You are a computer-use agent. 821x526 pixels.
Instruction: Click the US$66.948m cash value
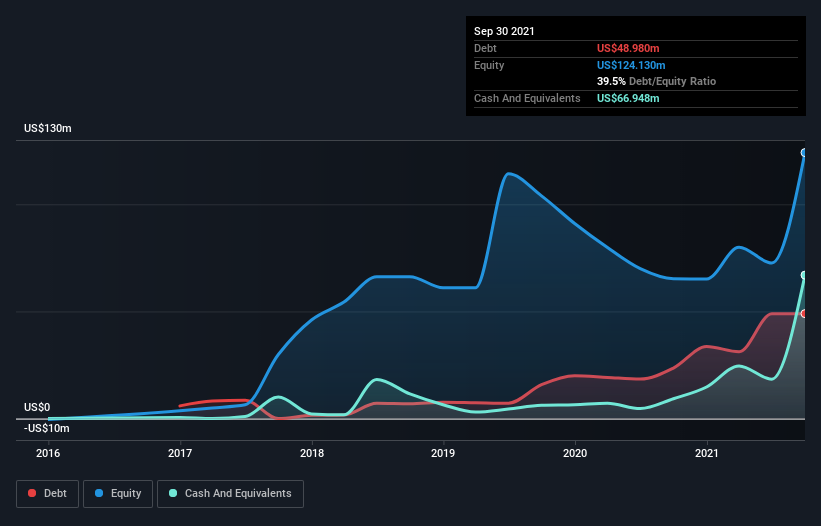[x=628, y=98]
